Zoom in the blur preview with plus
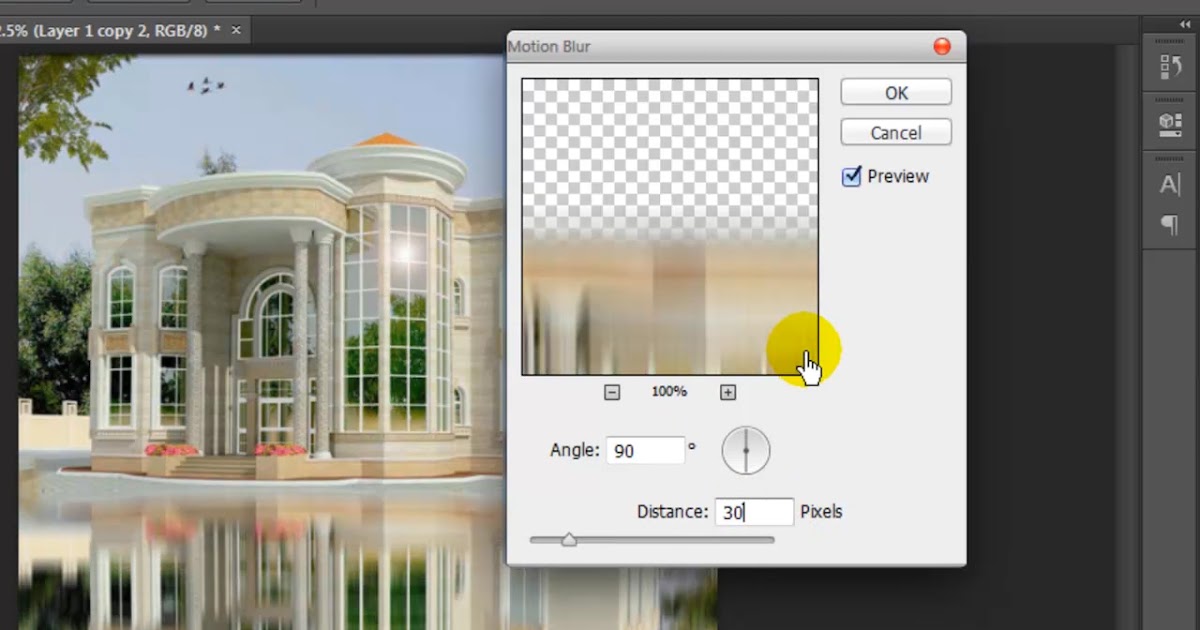The image size is (1200, 630). point(728,392)
